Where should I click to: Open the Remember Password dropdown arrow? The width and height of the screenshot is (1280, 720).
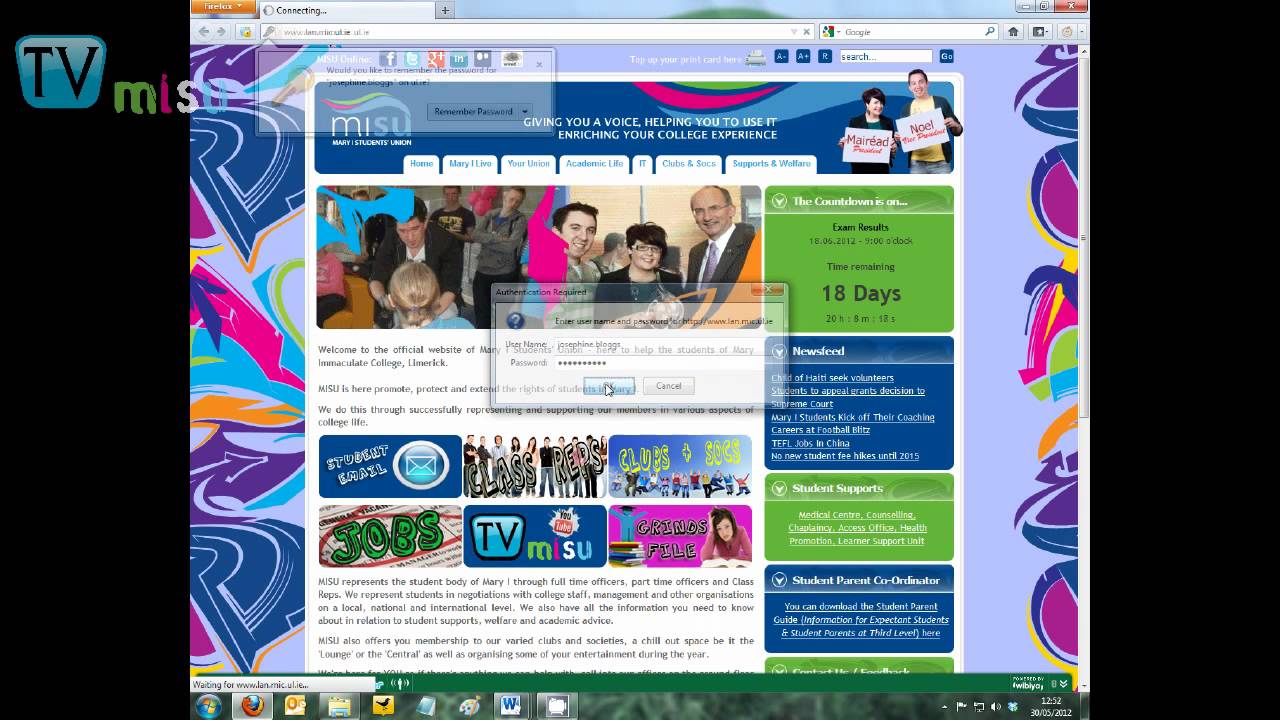[524, 112]
